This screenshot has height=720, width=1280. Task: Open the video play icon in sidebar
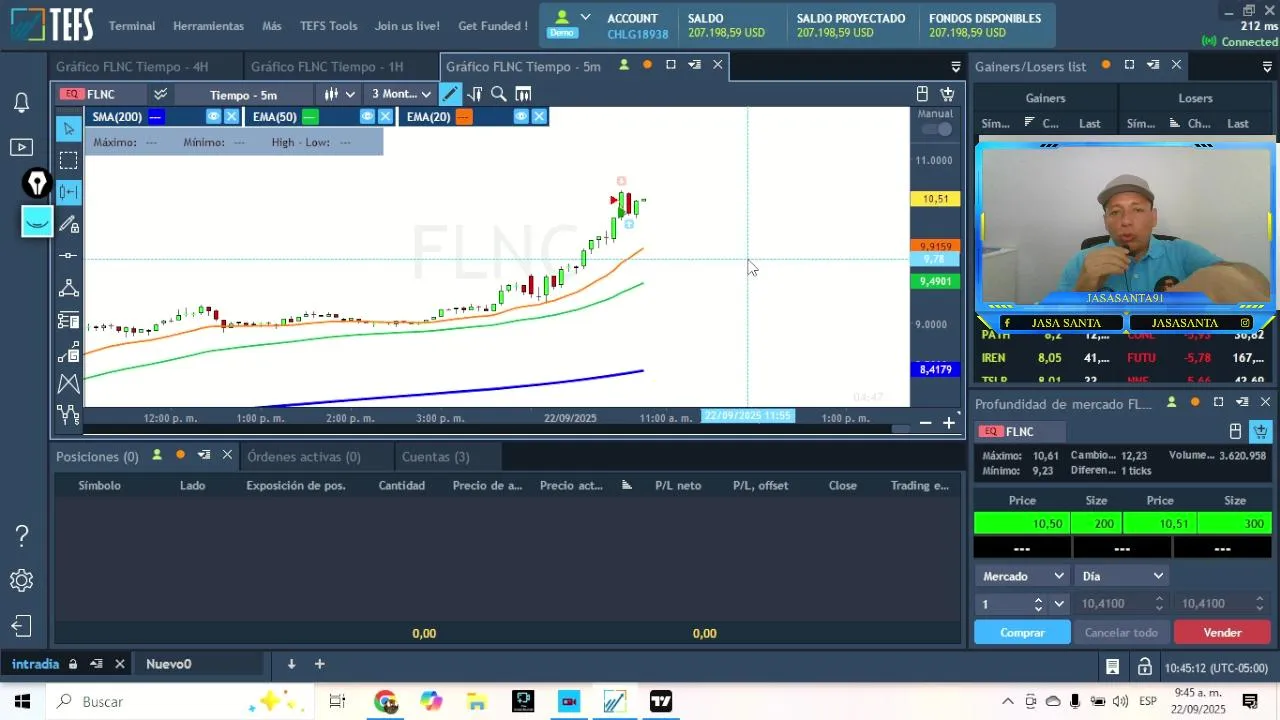pyautogui.click(x=21, y=147)
